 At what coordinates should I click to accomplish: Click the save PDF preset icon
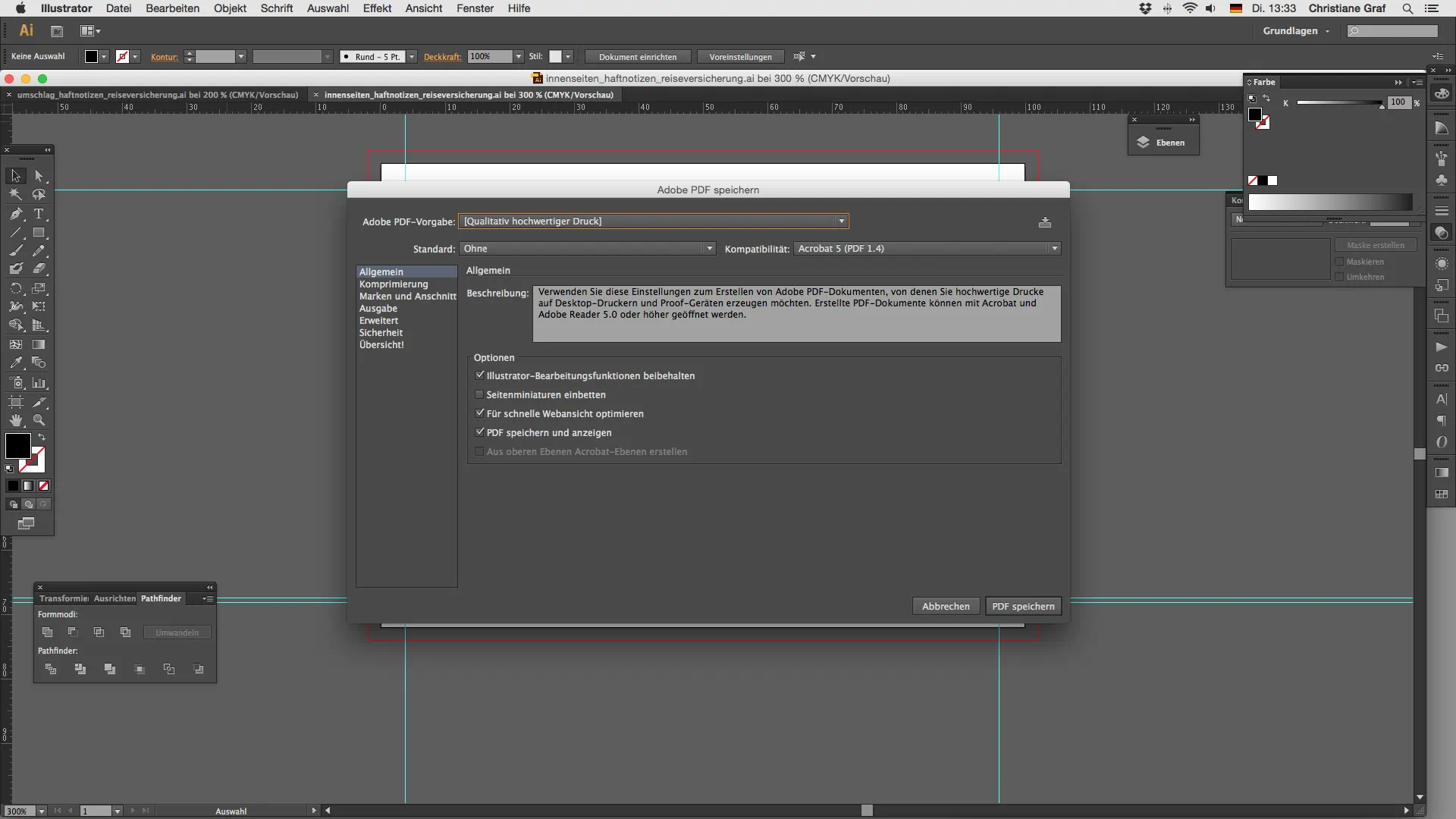(1045, 222)
